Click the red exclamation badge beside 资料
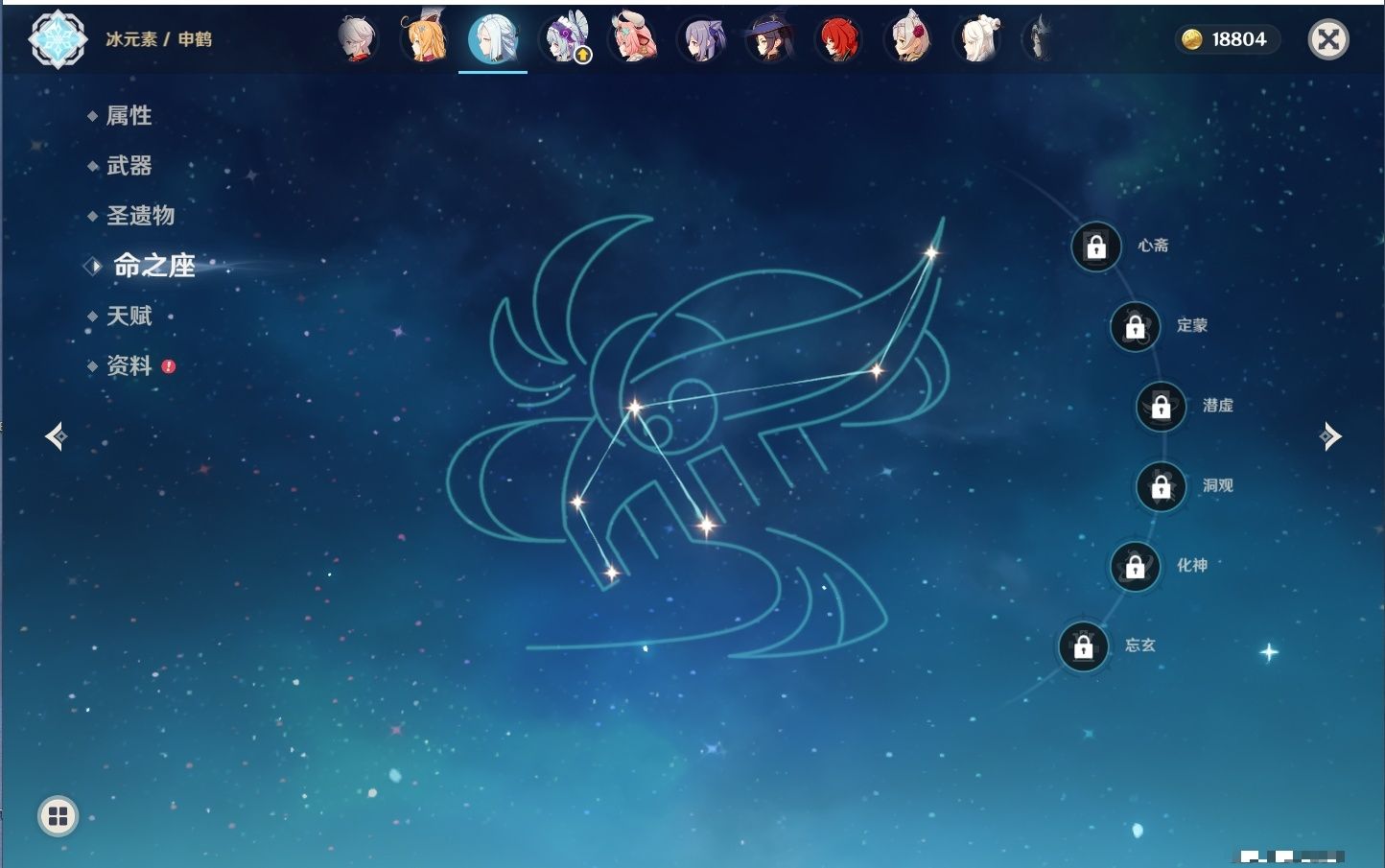This screenshot has width=1385, height=868. (169, 366)
